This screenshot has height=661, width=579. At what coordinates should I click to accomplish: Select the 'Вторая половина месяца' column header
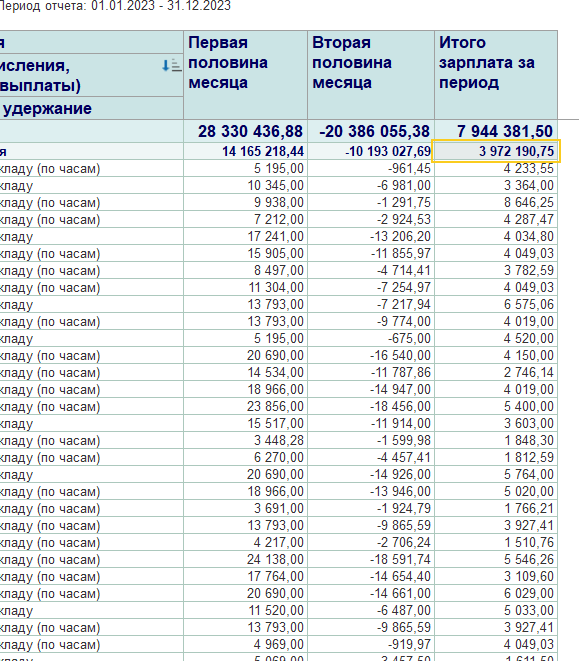[371, 75]
